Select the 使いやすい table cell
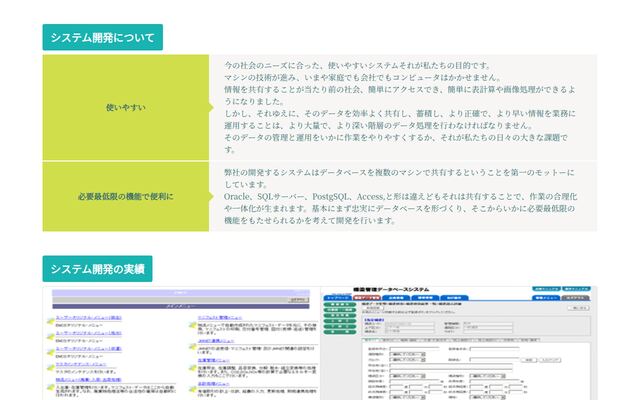Viewport: 640px width, 400px height. point(126,107)
